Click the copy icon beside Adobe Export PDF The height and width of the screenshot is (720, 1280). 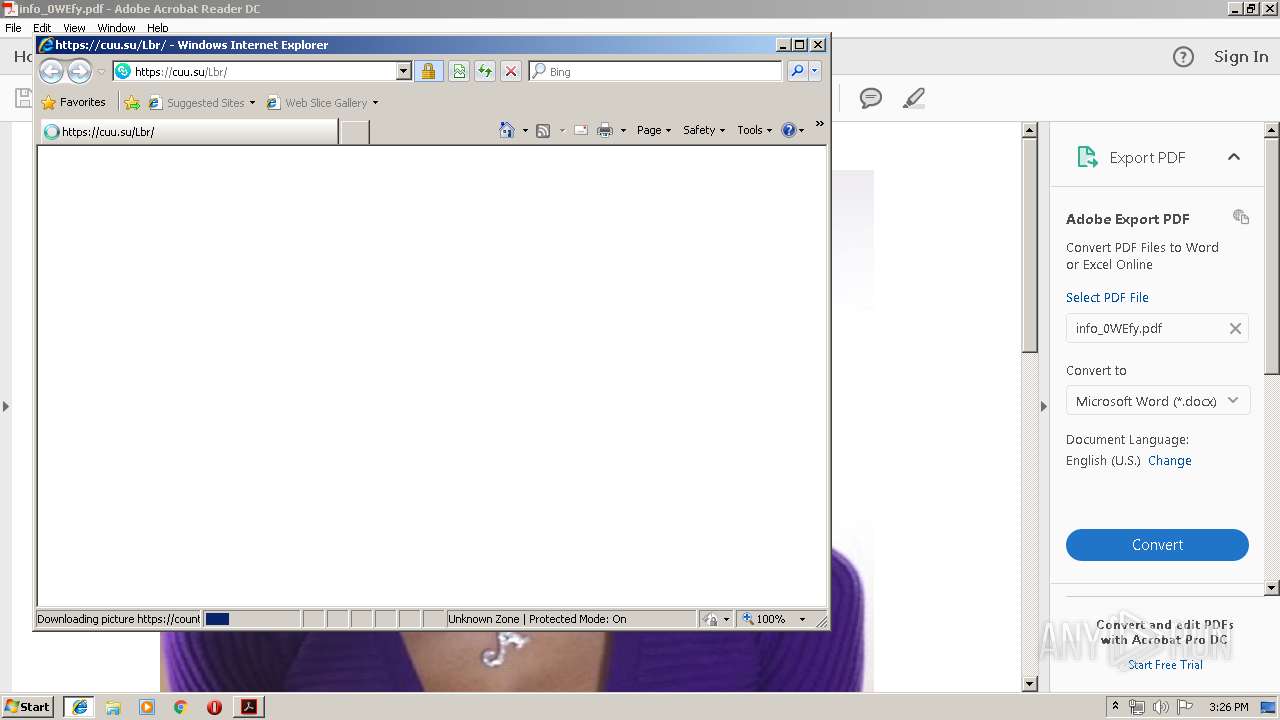click(x=1241, y=217)
